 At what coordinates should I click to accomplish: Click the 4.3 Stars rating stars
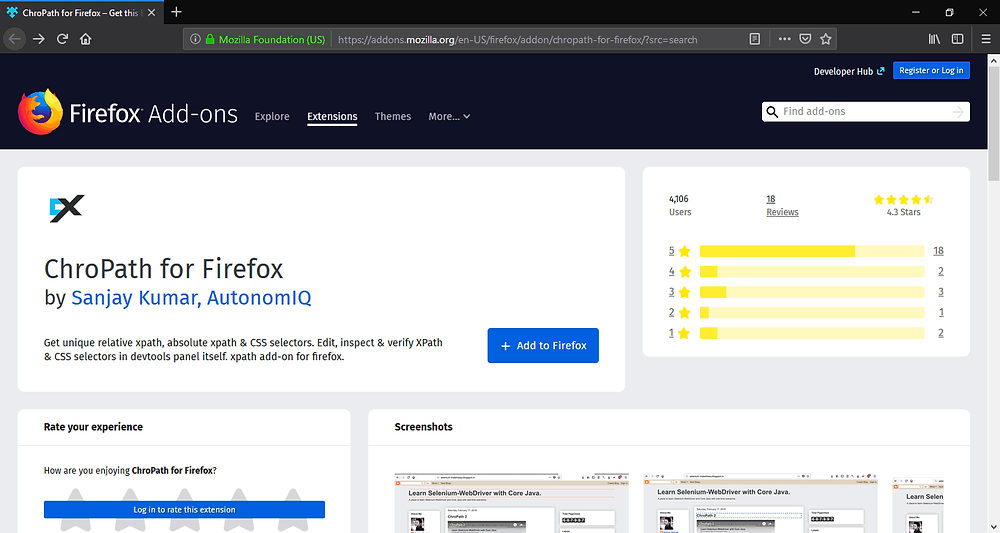[x=904, y=200]
